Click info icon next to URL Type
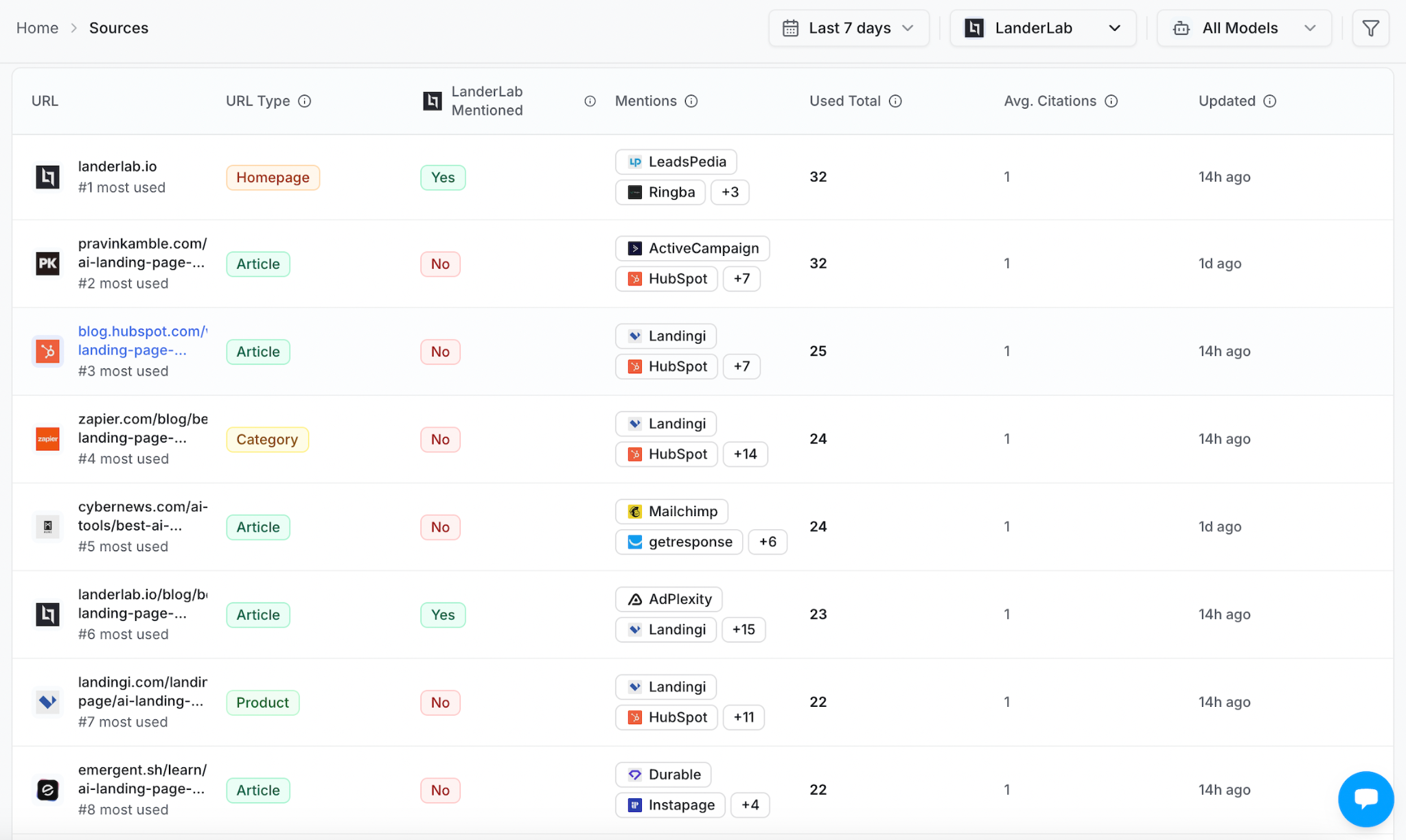1406x840 pixels. (305, 101)
